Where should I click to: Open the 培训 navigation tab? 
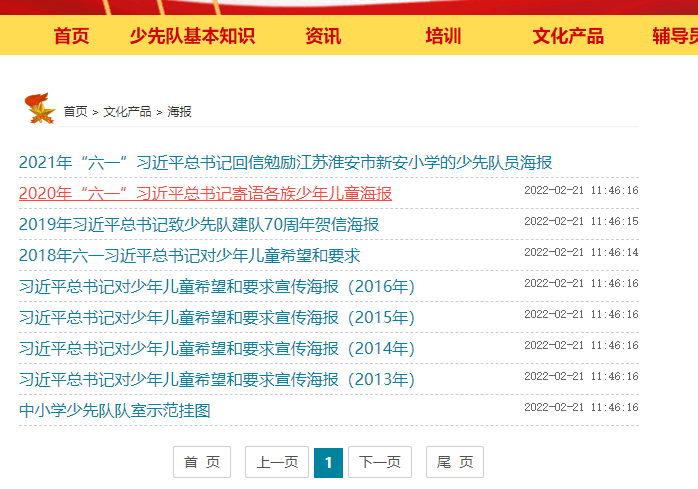(x=443, y=37)
